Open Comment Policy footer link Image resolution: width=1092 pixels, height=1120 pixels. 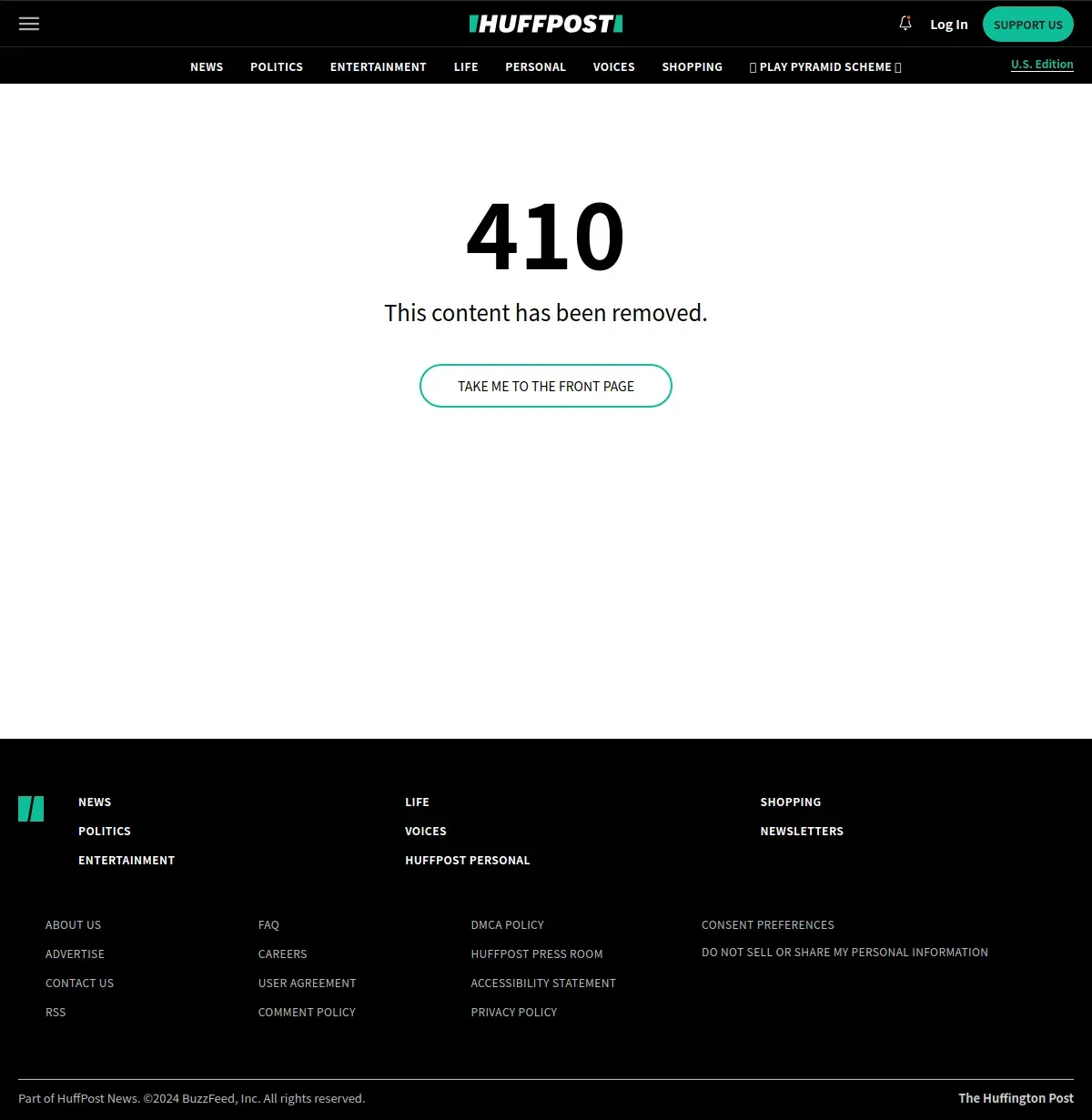[307, 1012]
